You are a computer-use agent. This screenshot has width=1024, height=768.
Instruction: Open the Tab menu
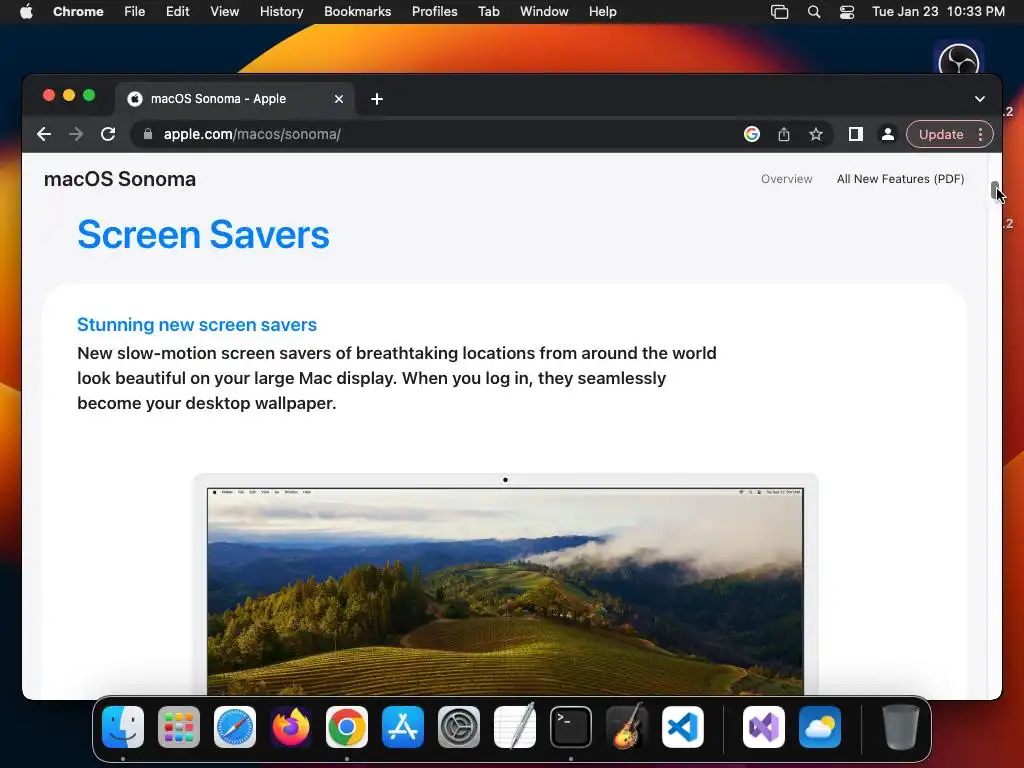pos(488,12)
